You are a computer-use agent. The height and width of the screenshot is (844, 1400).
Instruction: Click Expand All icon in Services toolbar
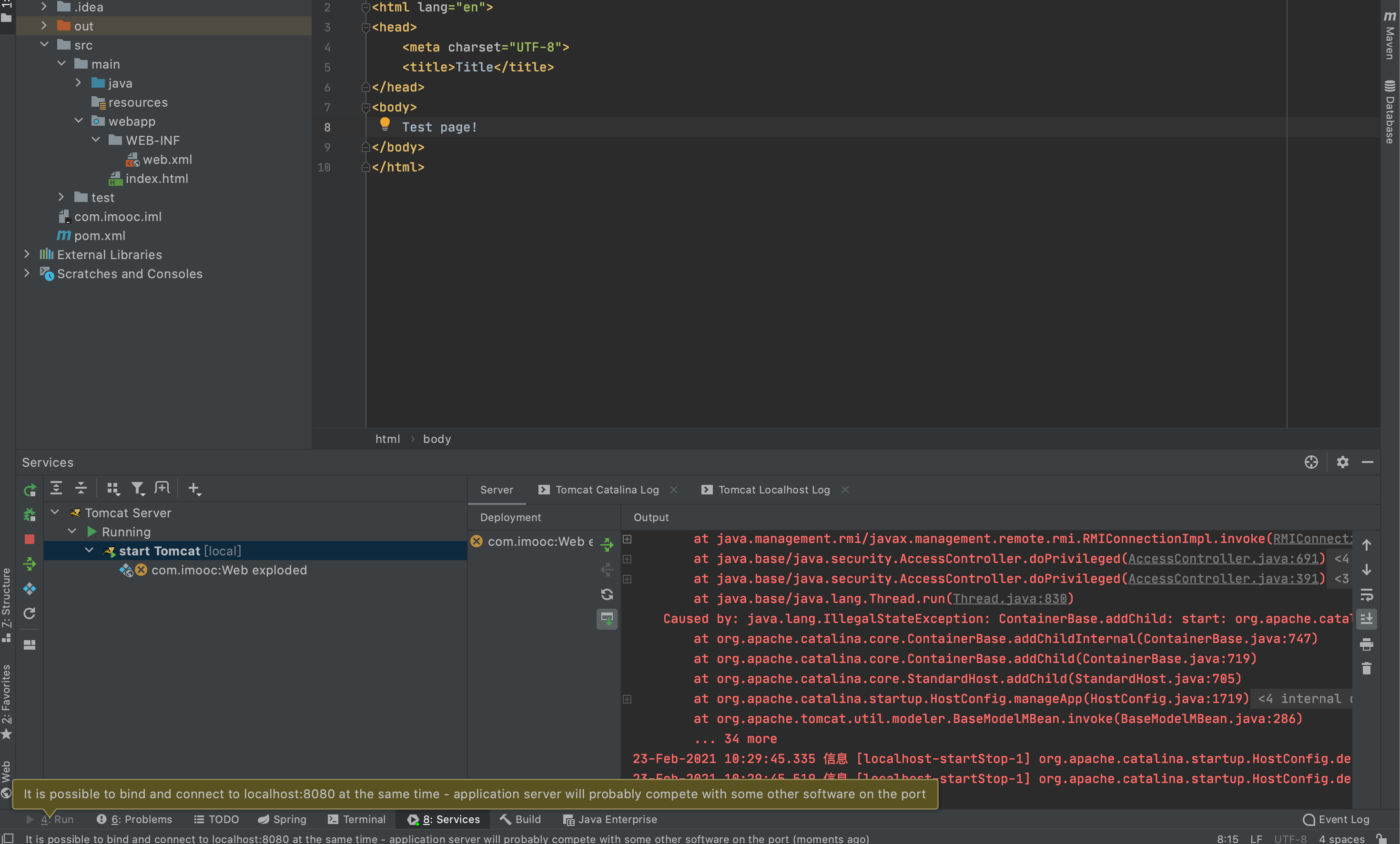[x=56, y=488]
